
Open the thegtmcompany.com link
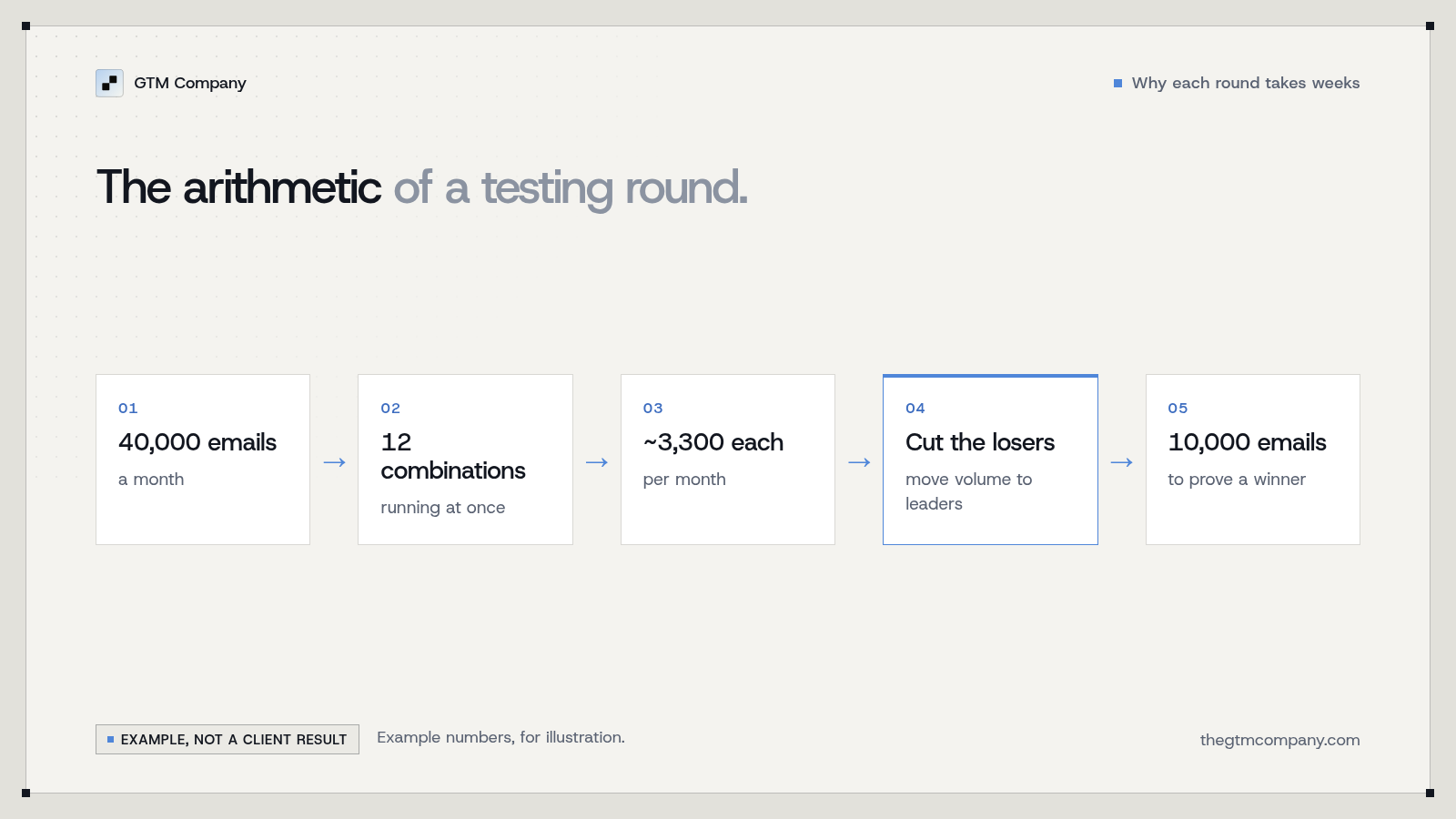pos(1280,740)
